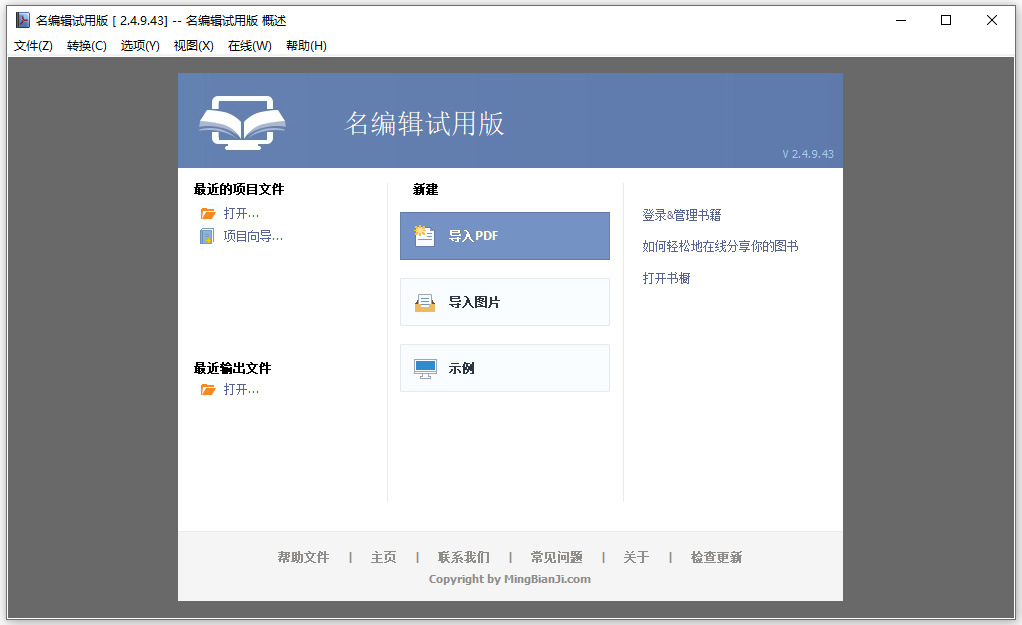Image resolution: width=1022 pixels, height=625 pixels.
Task: Click the yellow PDF icon on 导入PDF button
Action: pyautogui.click(x=426, y=235)
